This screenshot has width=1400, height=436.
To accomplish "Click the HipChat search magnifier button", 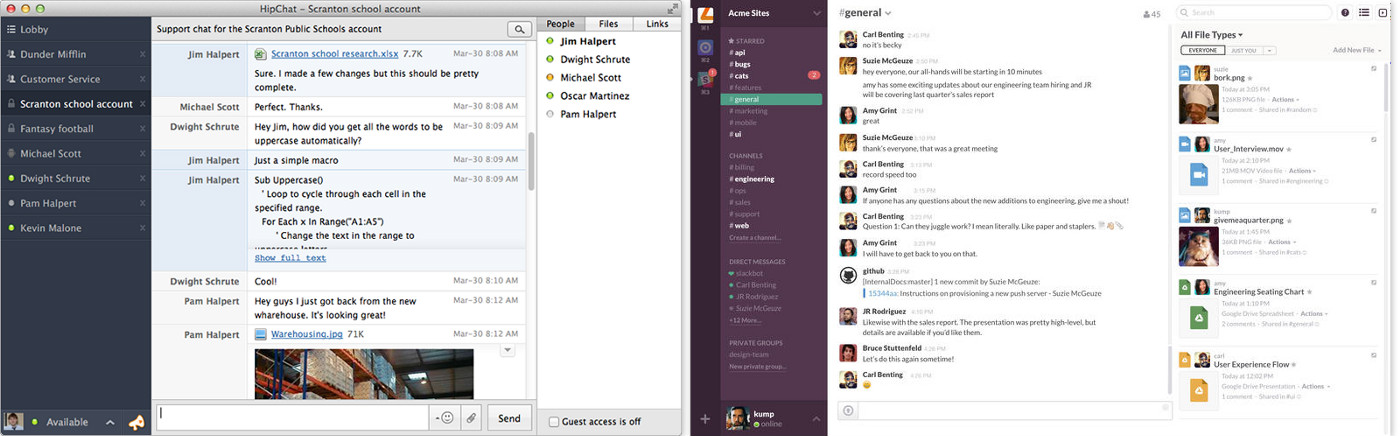I will pyautogui.click(x=520, y=29).
